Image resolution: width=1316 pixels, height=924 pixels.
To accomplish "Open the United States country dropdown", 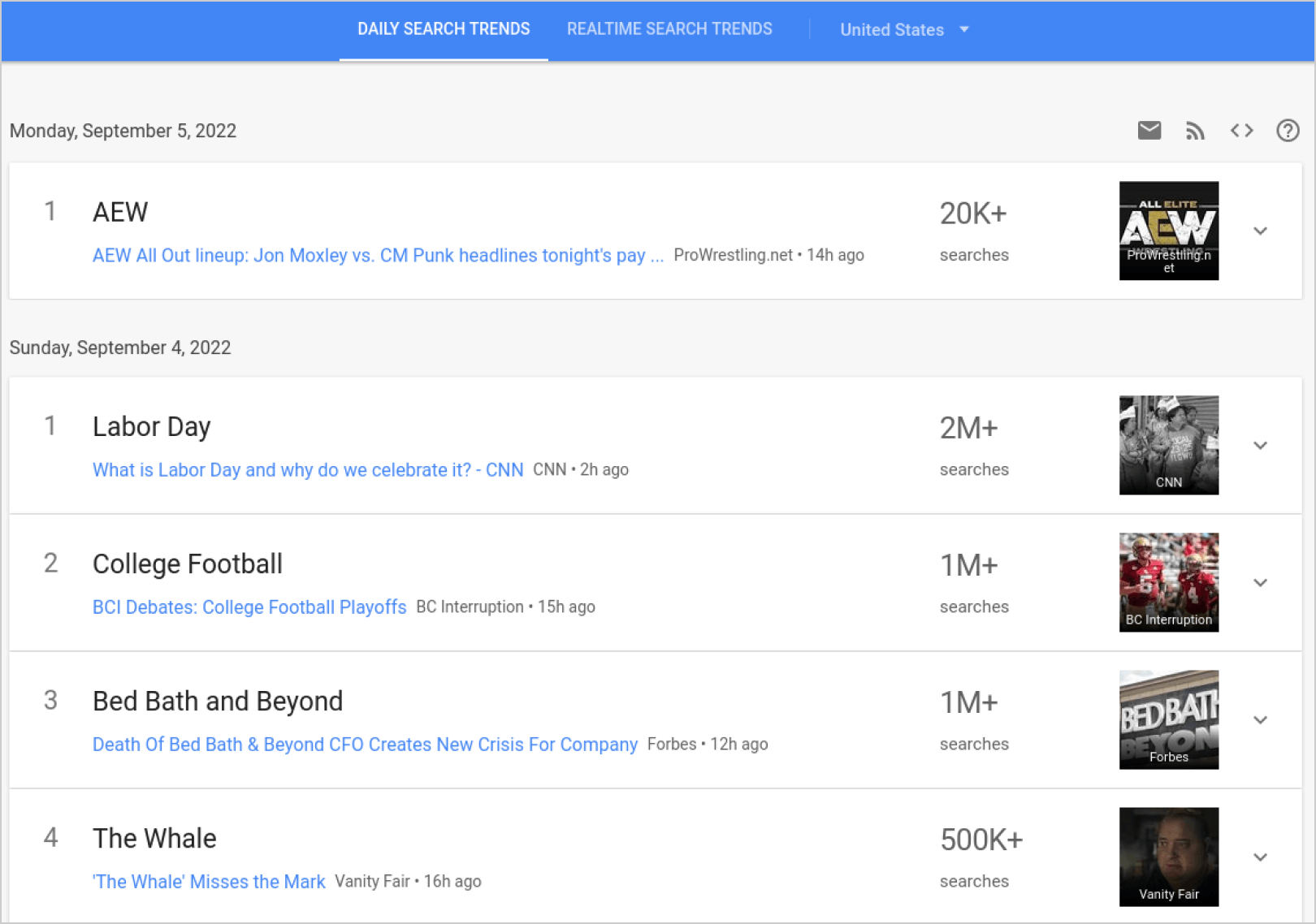I will pyautogui.click(x=904, y=30).
